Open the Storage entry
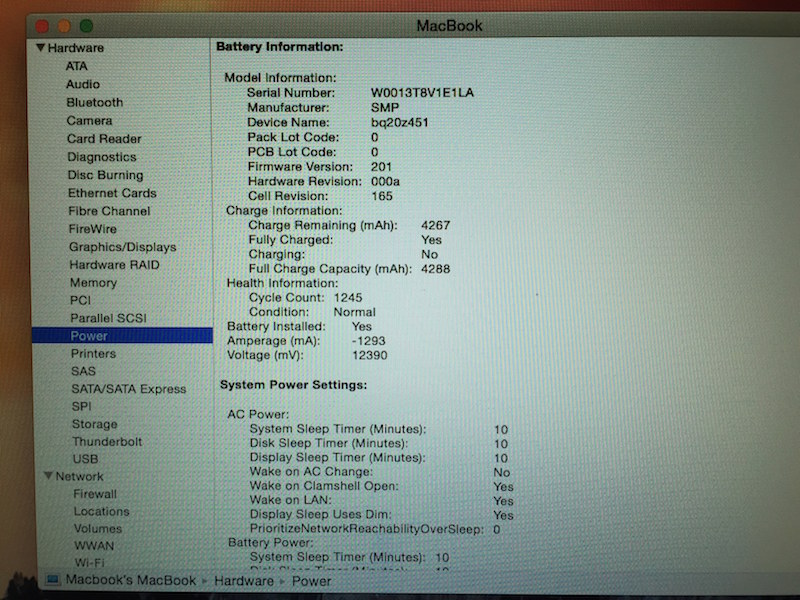The width and height of the screenshot is (800, 600). click(95, 424)
